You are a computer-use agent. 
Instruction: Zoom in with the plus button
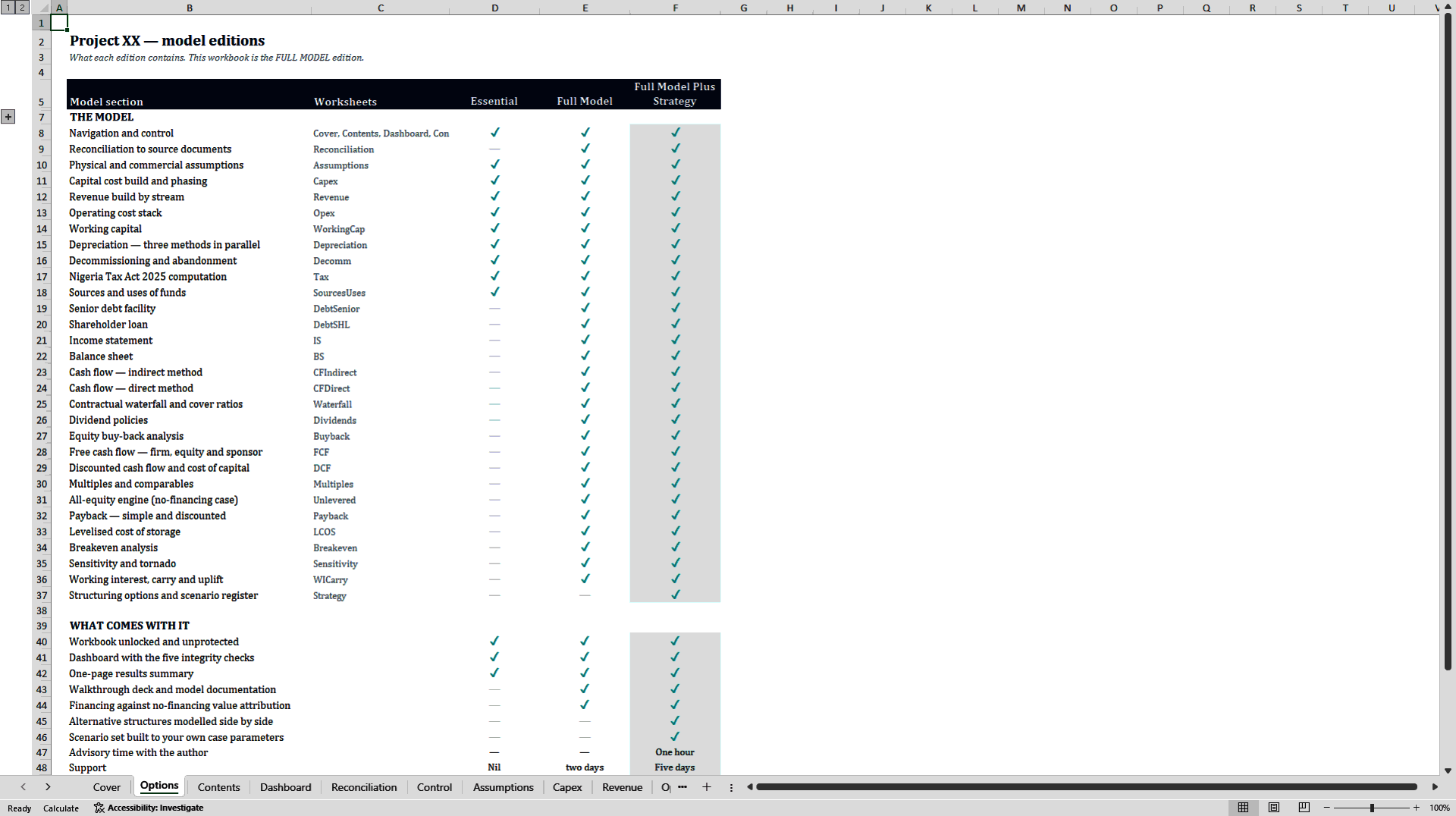1416,808
